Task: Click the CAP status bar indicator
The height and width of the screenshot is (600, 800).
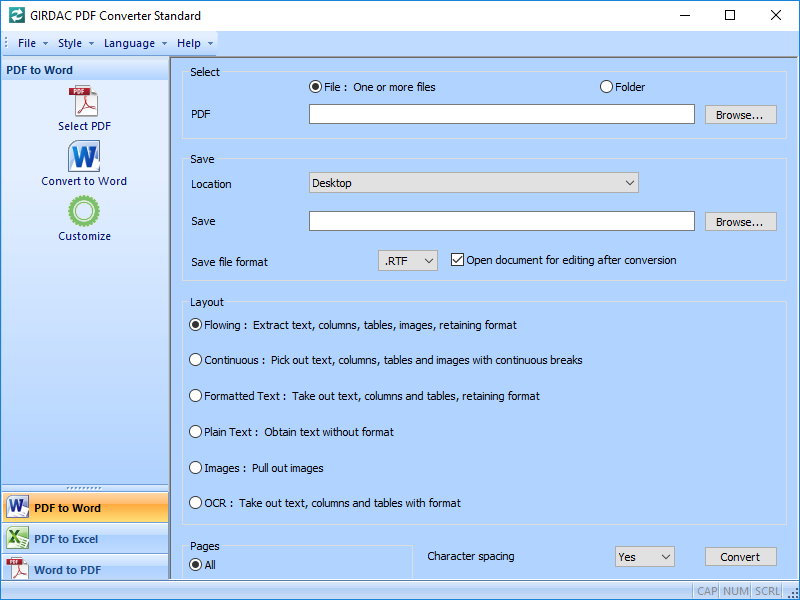Action: pyautogui.click(x=707, y=591)
